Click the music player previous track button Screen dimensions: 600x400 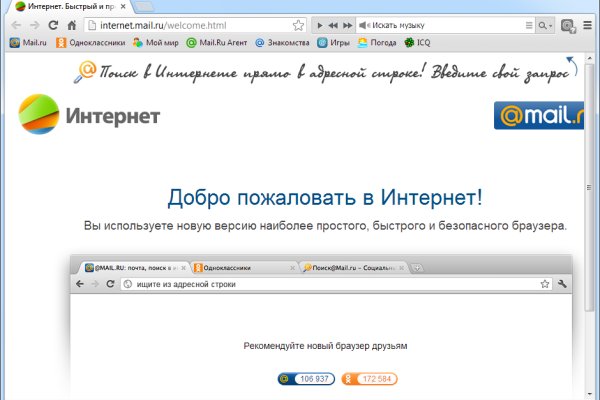coord(333,25)
